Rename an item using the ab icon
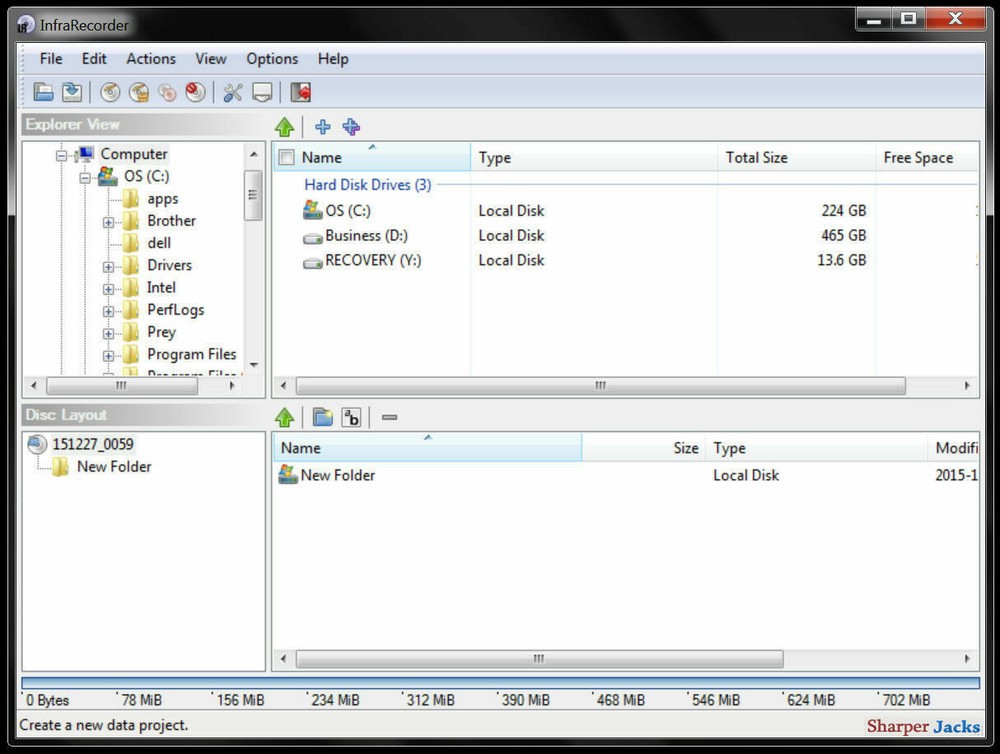 [351, 417]
